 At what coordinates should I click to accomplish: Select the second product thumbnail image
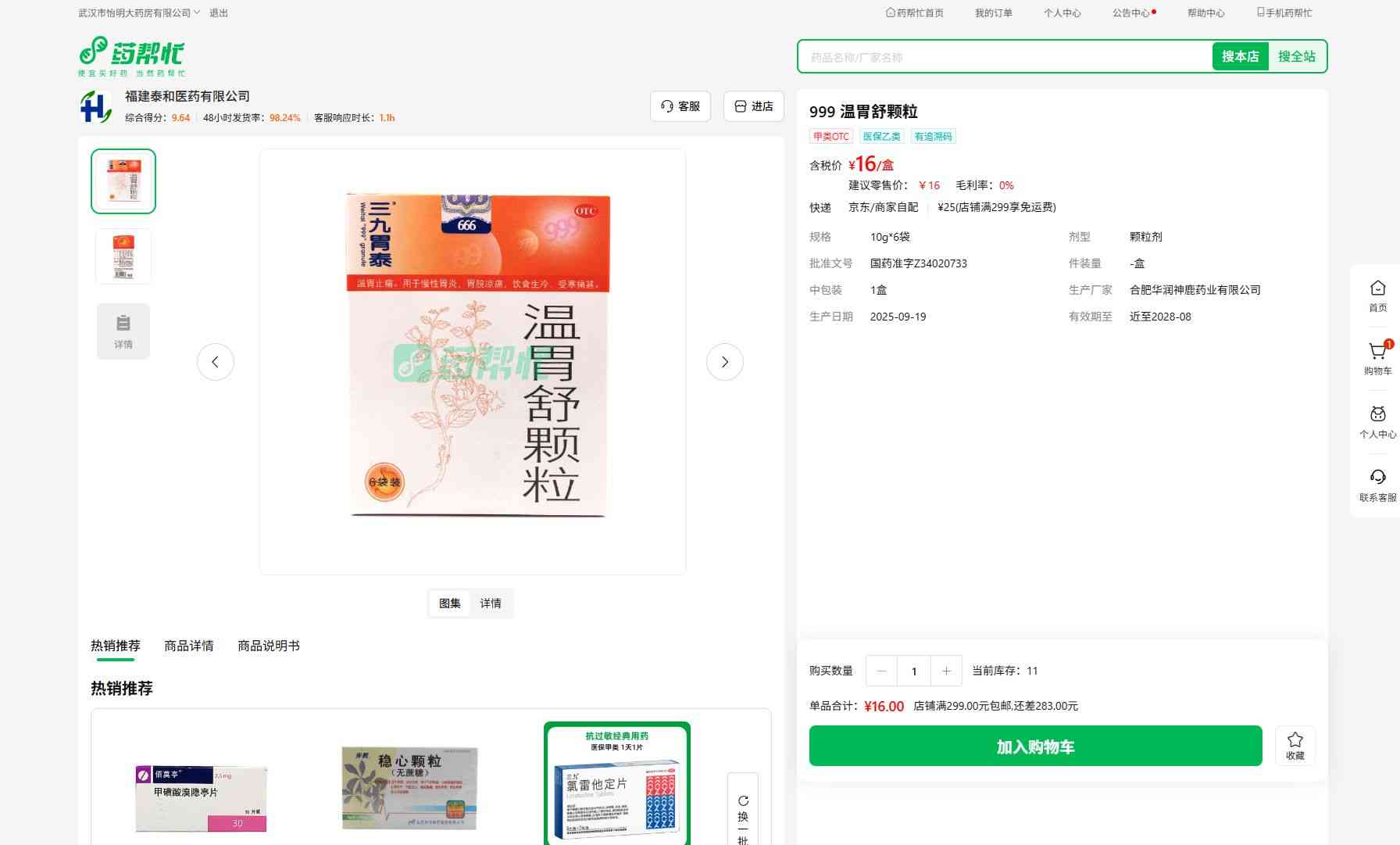pyautogui.click(x=123, y=256)
